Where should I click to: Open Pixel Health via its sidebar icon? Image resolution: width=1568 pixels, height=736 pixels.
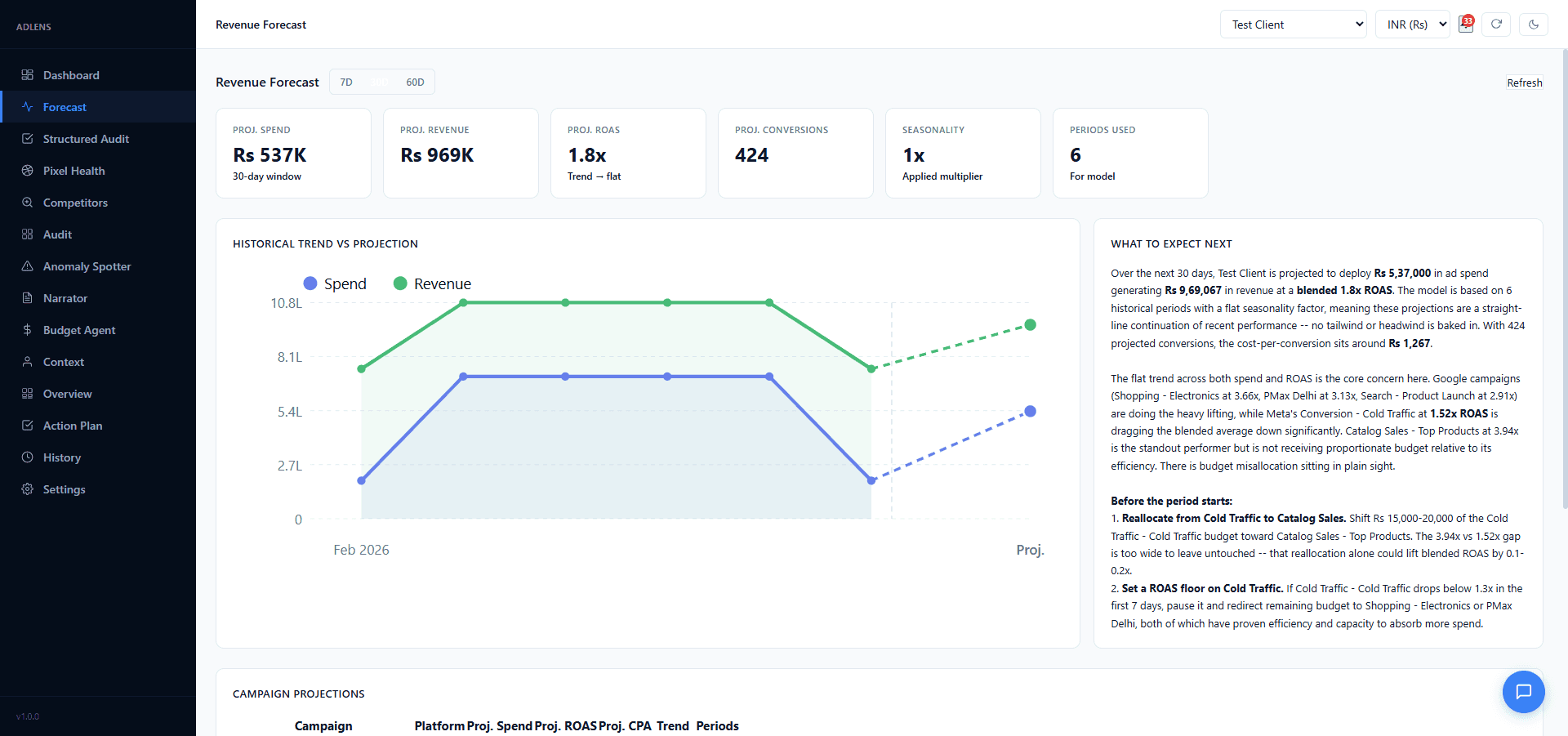click(27, 171)
